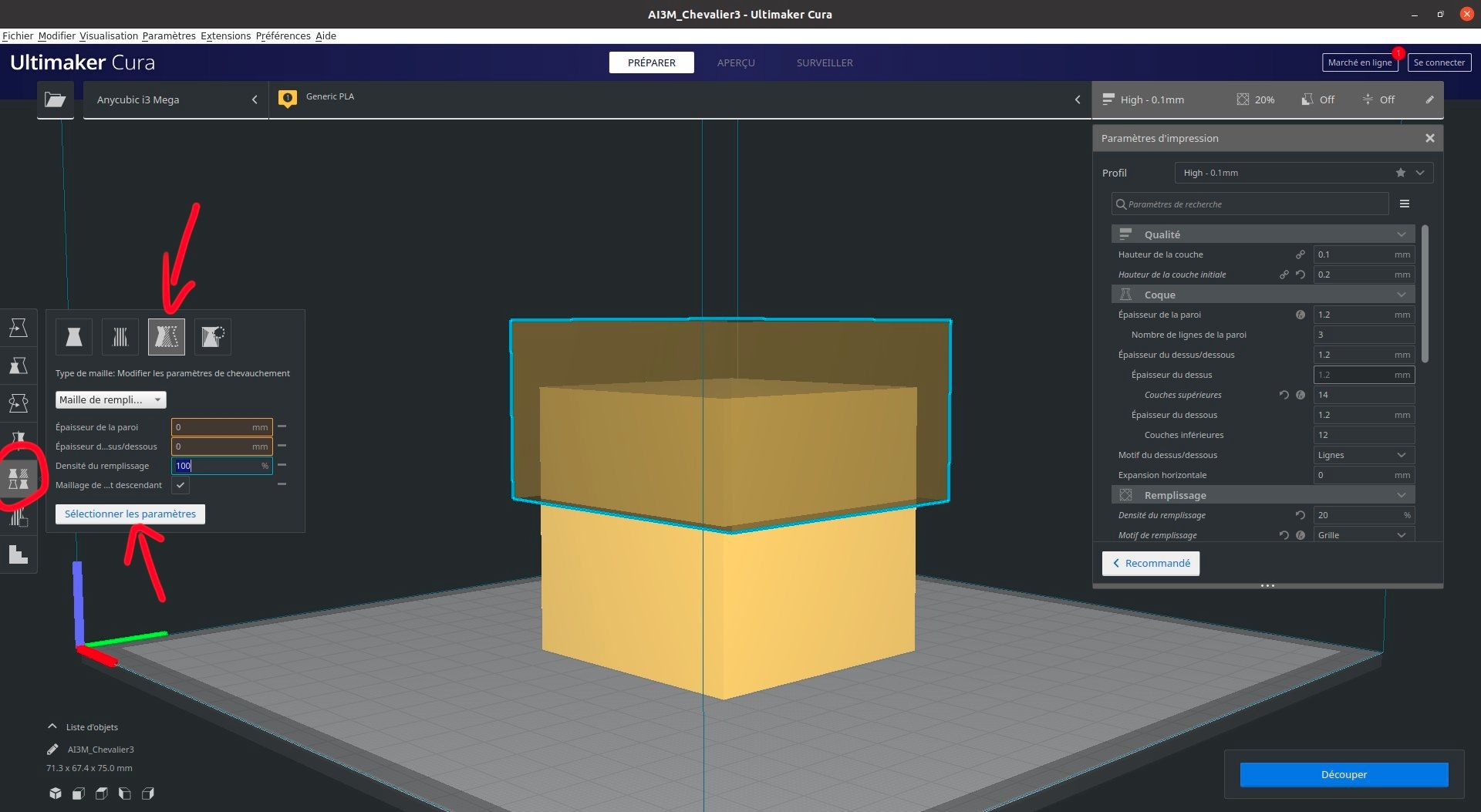Remove Maillage de…t descendant per-model setting
The height and width of the screenshot is (812, 1481).
pos(282,484)
